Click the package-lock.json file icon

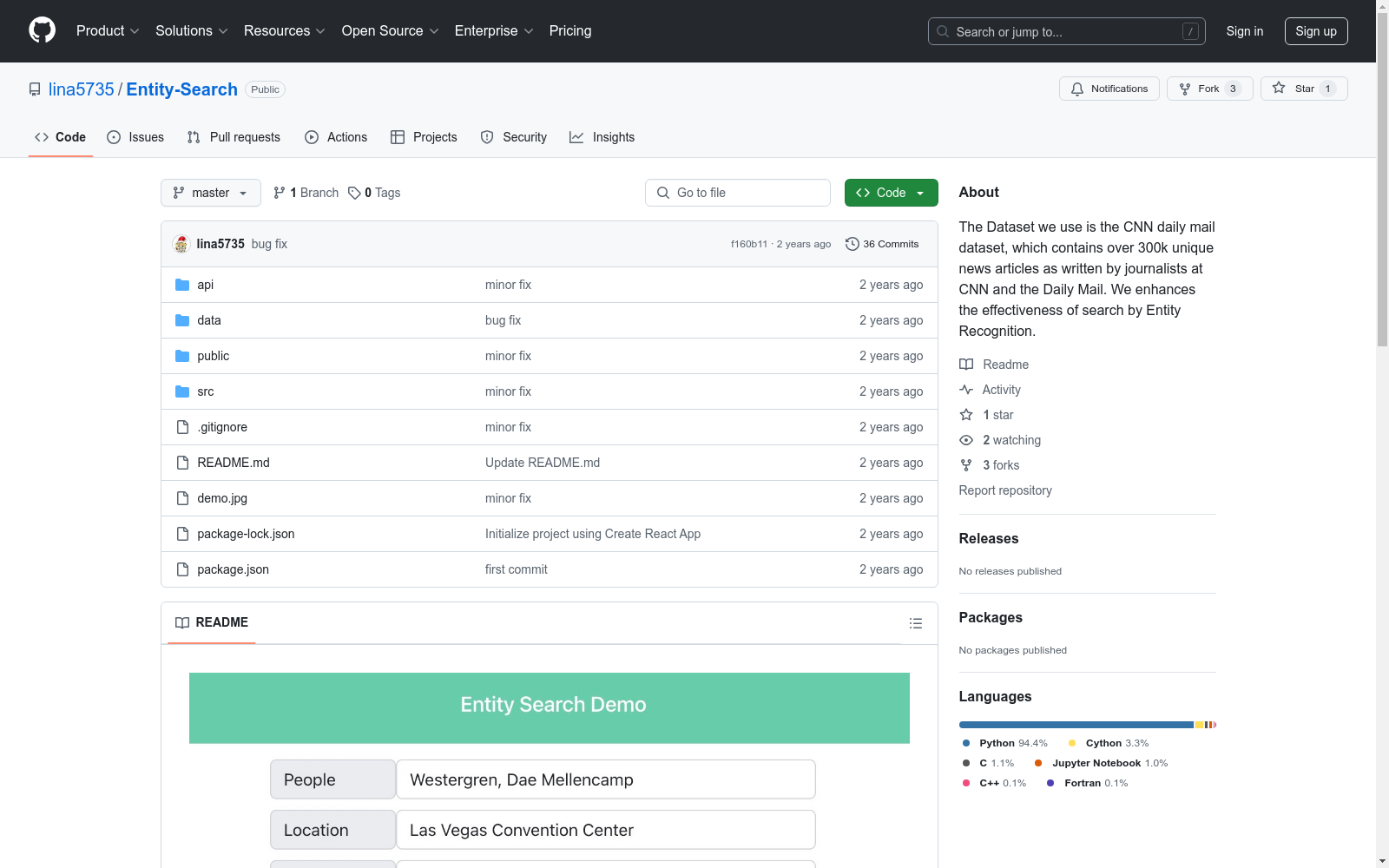tap(182, 534)
